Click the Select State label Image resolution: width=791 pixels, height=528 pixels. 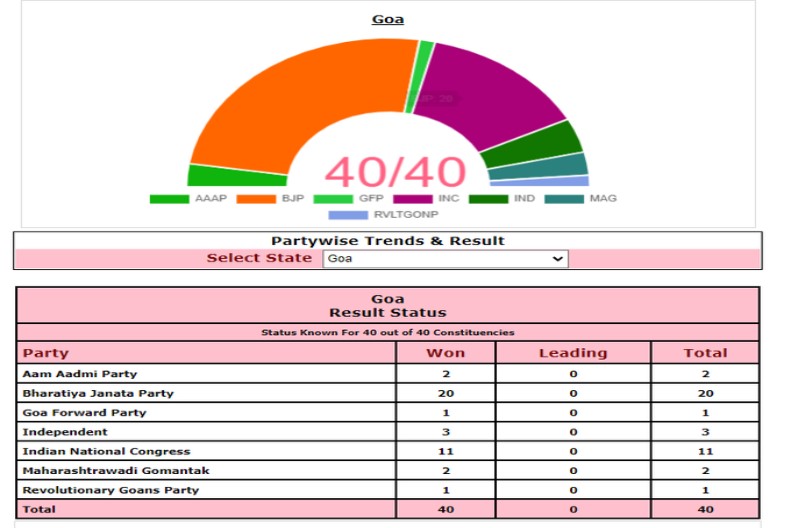point(259,258)
